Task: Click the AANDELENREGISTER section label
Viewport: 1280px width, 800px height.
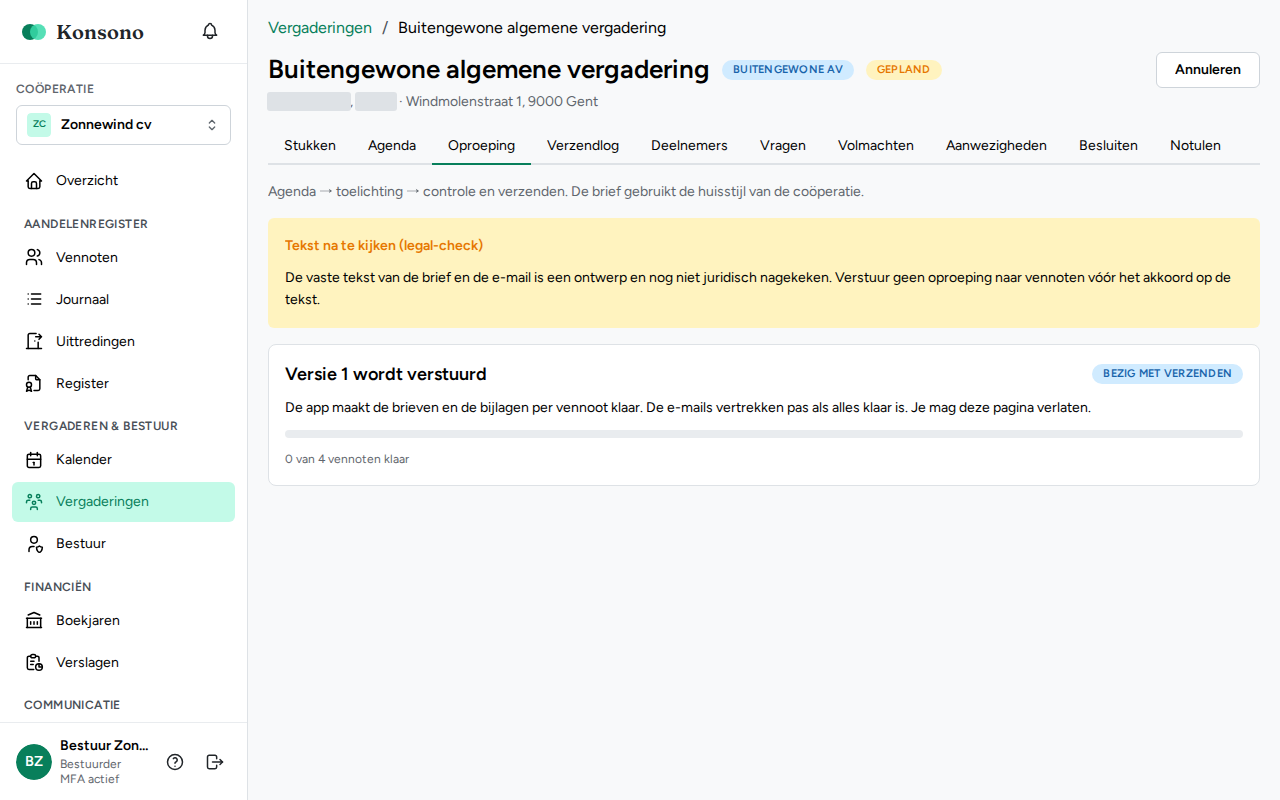Action: coord(86,224)
